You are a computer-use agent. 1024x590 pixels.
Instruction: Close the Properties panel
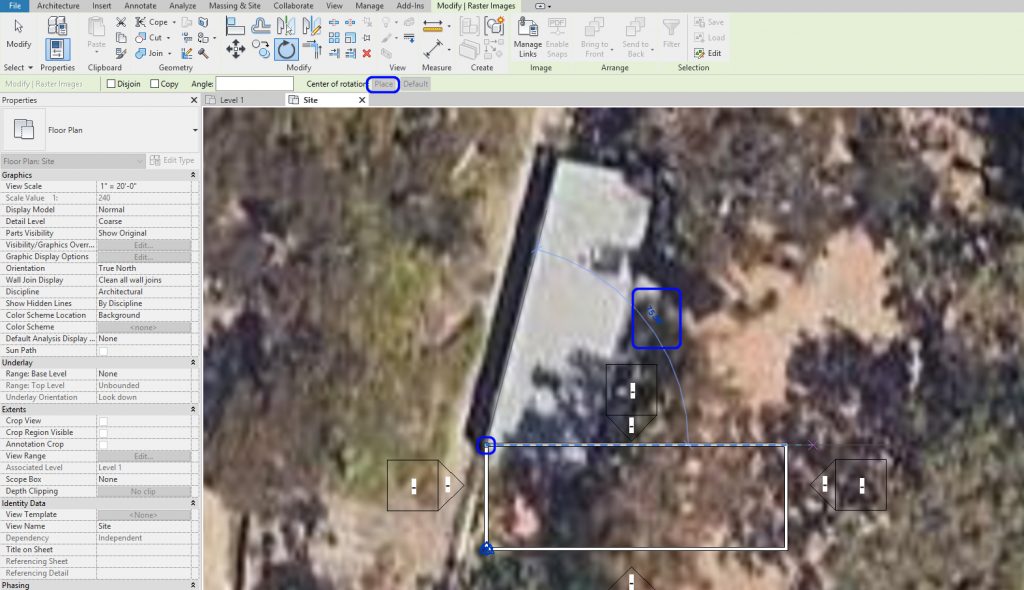pyautogui.click(x=194, y=100)
